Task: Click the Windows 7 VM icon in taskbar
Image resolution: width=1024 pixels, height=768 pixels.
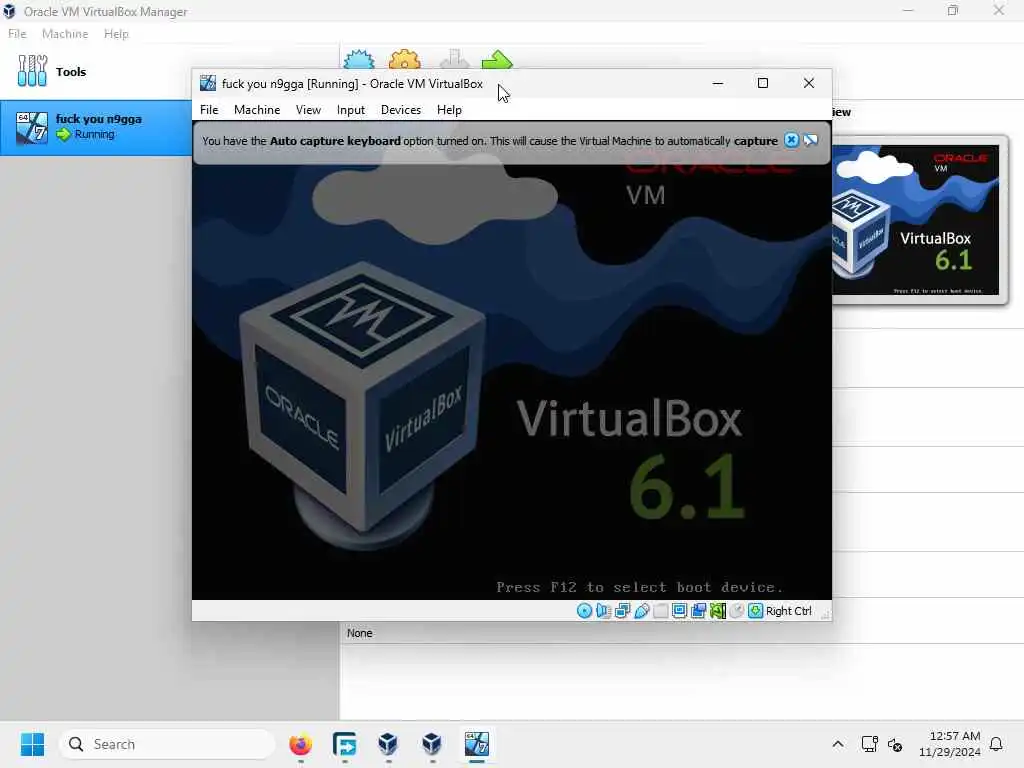Action: [x=477, y=744]
